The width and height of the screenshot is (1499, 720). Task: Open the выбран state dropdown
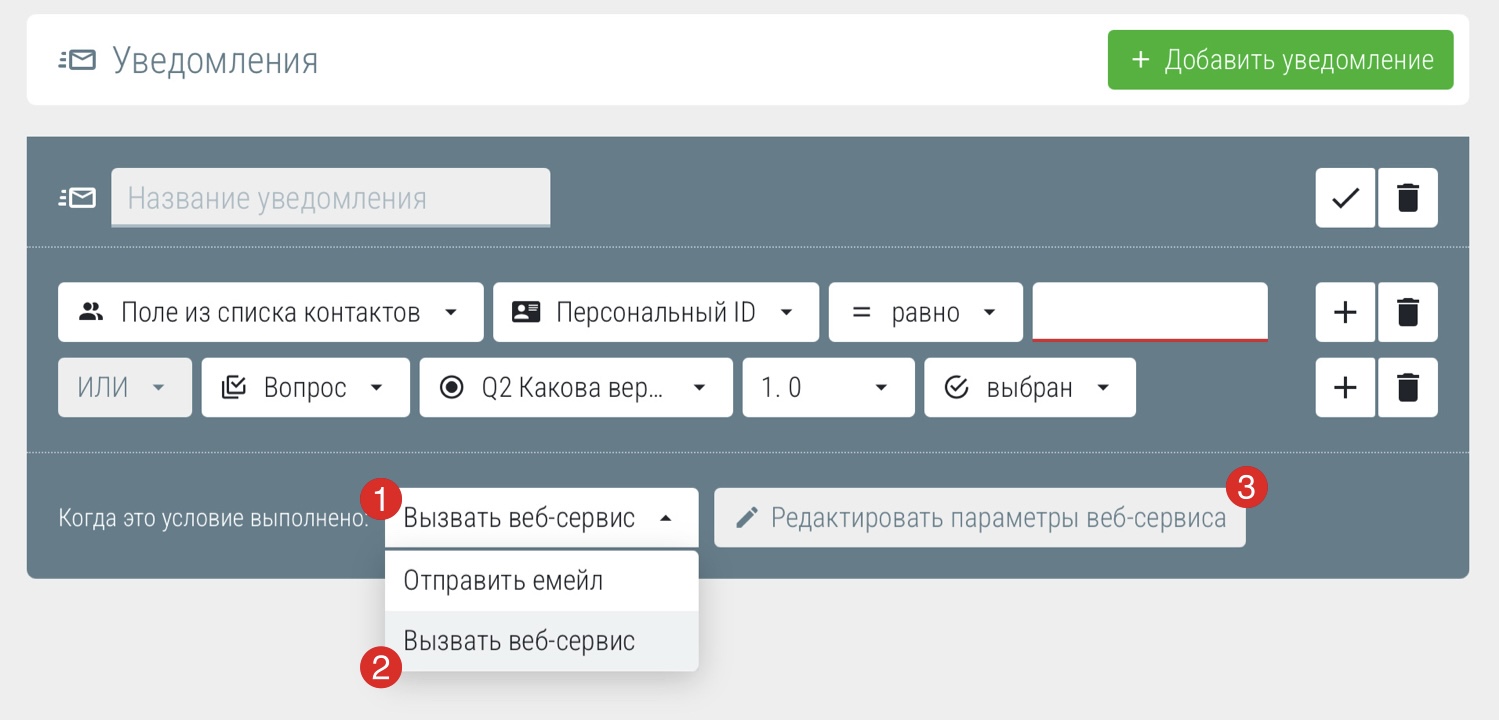(x=1029, y=387)
